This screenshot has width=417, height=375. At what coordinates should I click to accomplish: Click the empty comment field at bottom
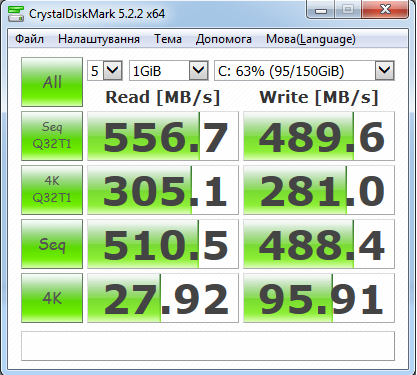point(208,346)
